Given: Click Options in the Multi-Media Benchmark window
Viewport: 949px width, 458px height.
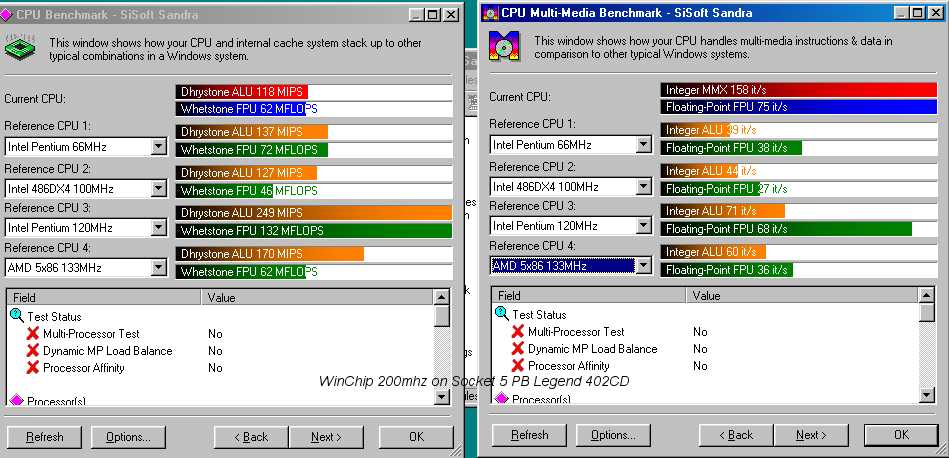Looking at the screenshot, I should pos(612,435).
